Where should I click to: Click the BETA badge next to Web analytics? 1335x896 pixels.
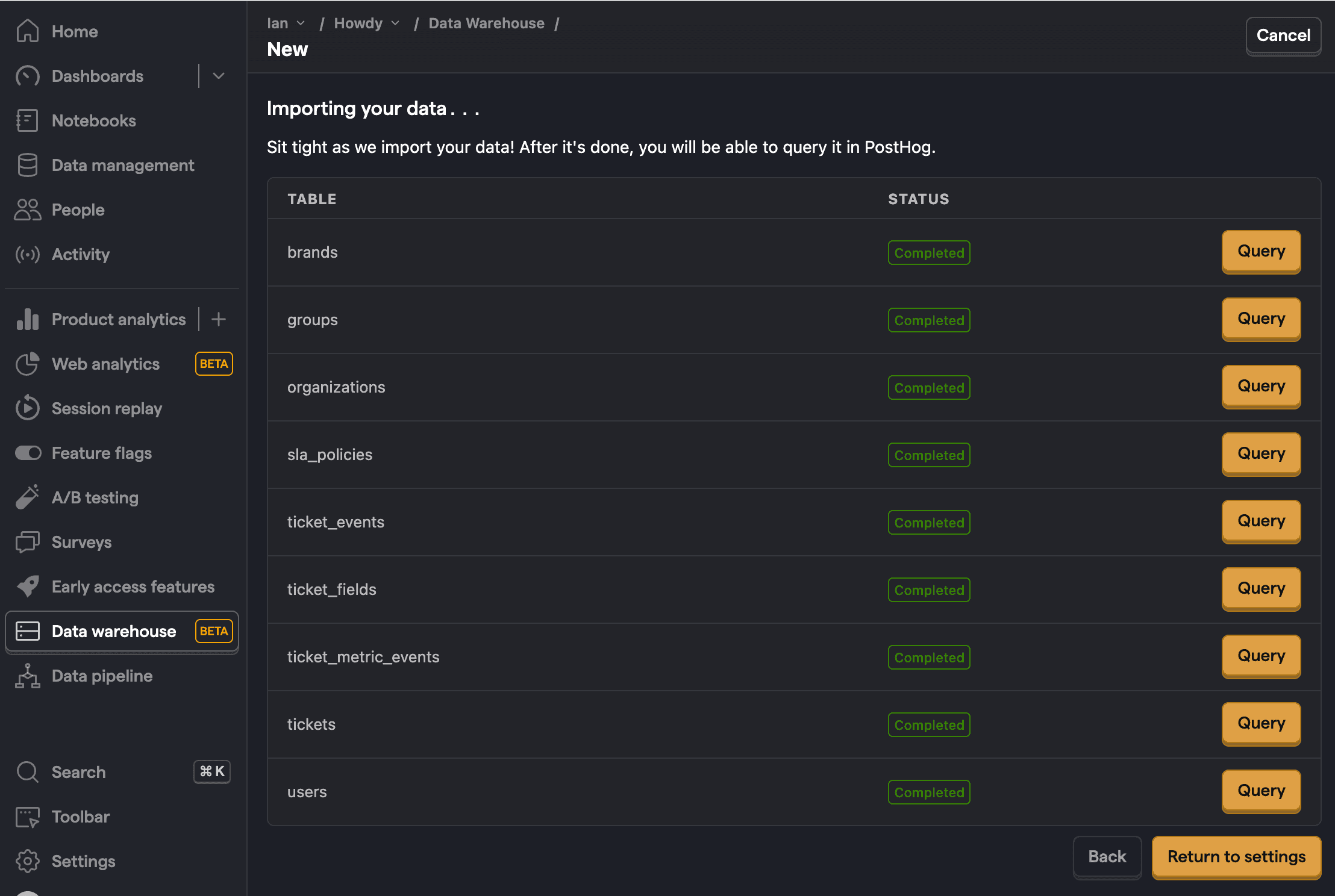214,364
